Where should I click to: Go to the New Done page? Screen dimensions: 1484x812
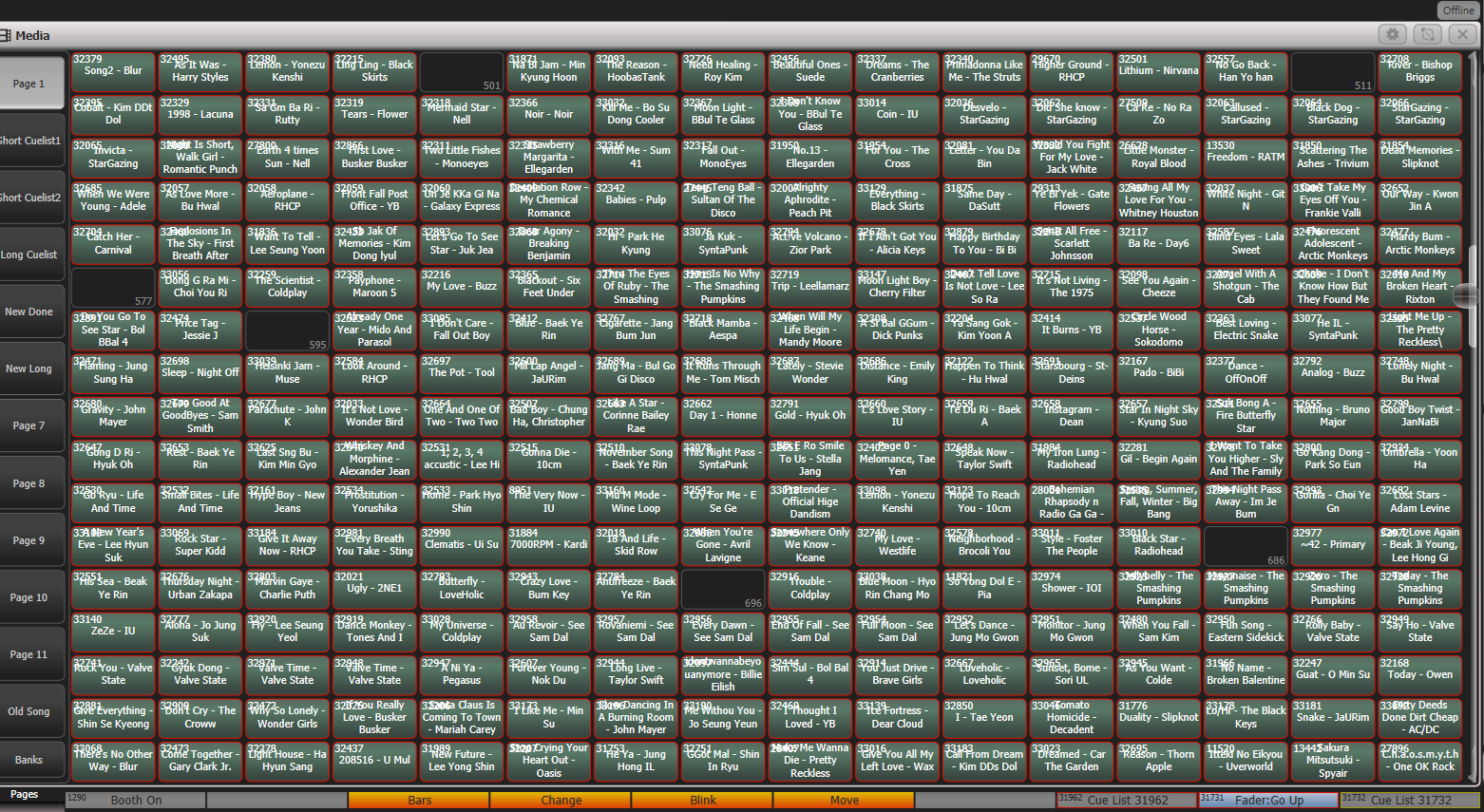click(30, 312)
